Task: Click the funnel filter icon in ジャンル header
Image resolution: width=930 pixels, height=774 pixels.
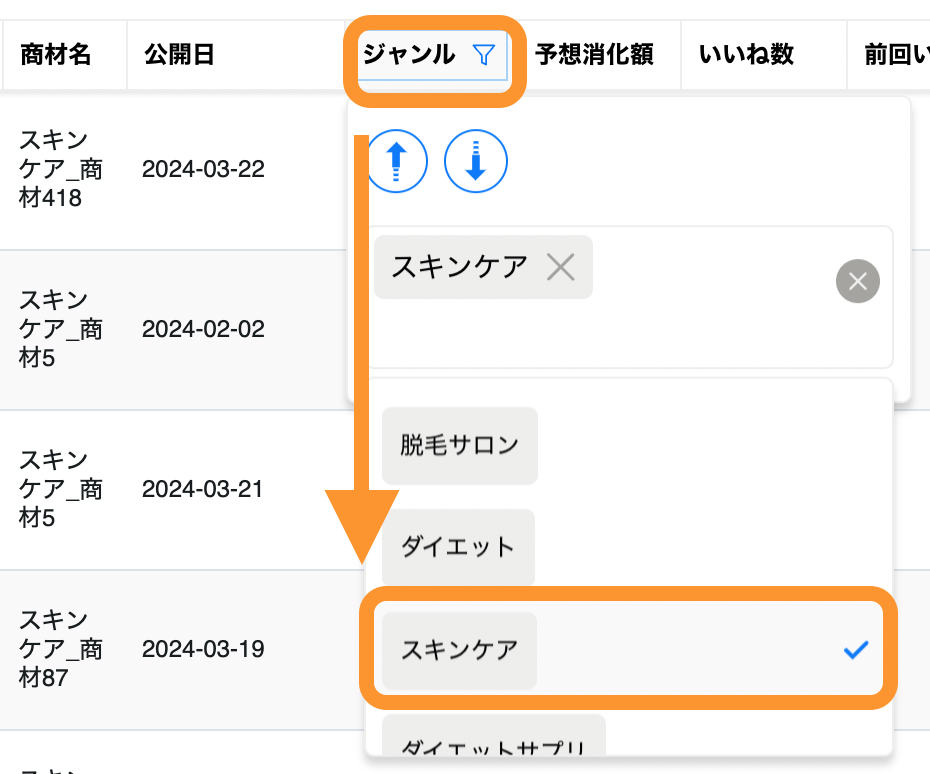Action: tap(483, 54)
